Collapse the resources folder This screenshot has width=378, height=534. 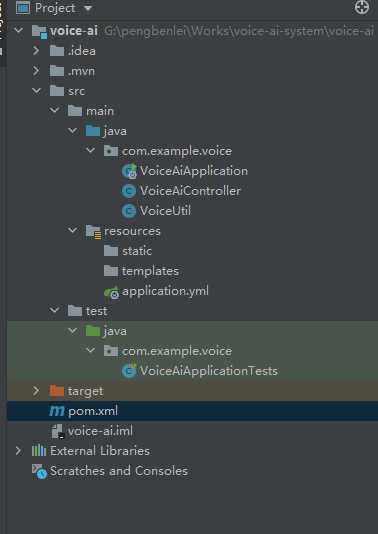coord(73,231)
